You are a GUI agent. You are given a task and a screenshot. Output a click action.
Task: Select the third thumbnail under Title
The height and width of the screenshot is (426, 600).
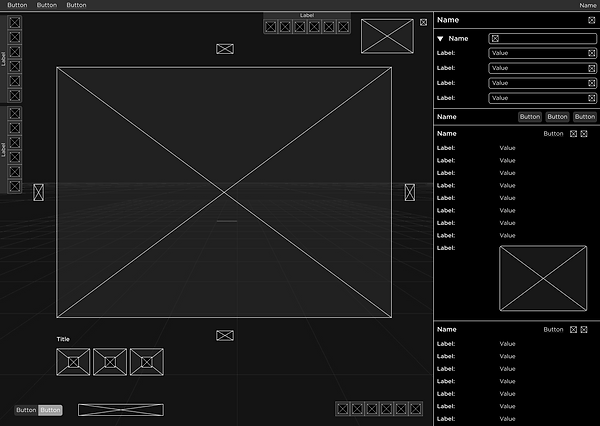point(147,362)
